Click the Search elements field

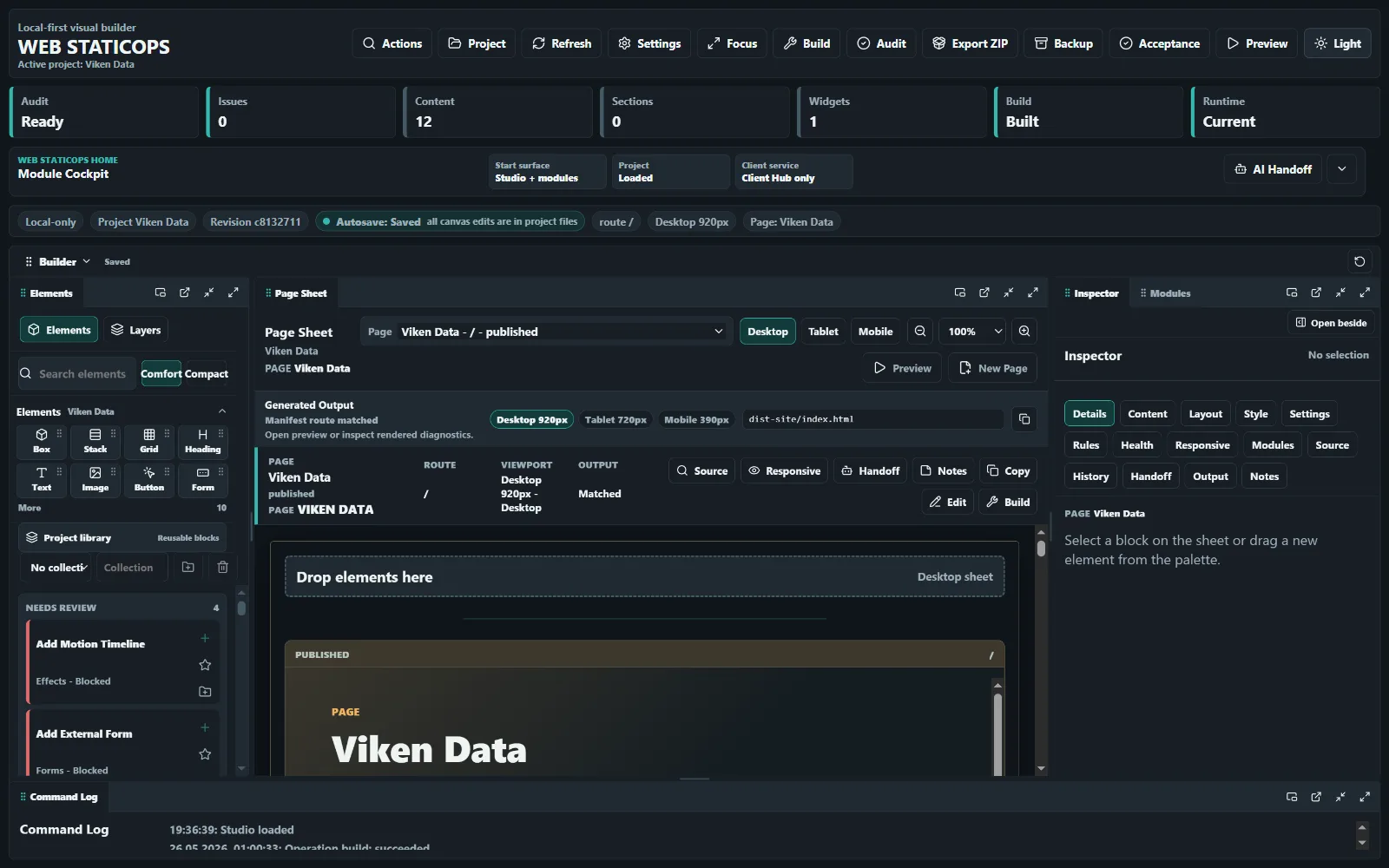(79, 374)
